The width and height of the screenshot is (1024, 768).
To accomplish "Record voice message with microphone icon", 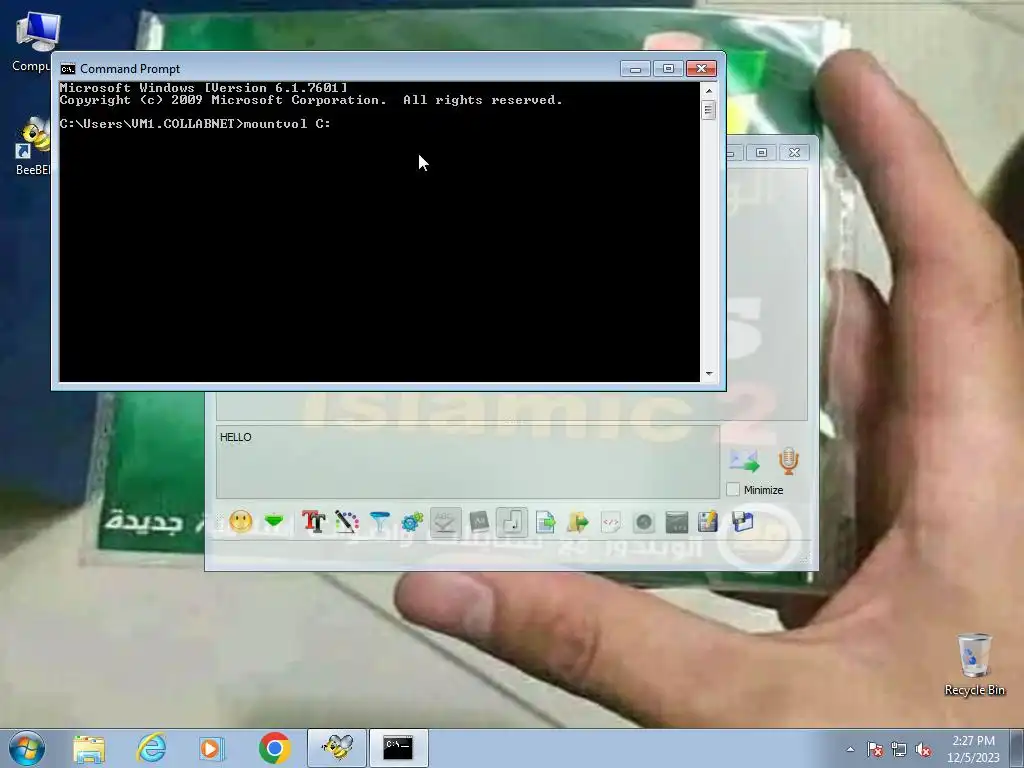I will point(788,460).
